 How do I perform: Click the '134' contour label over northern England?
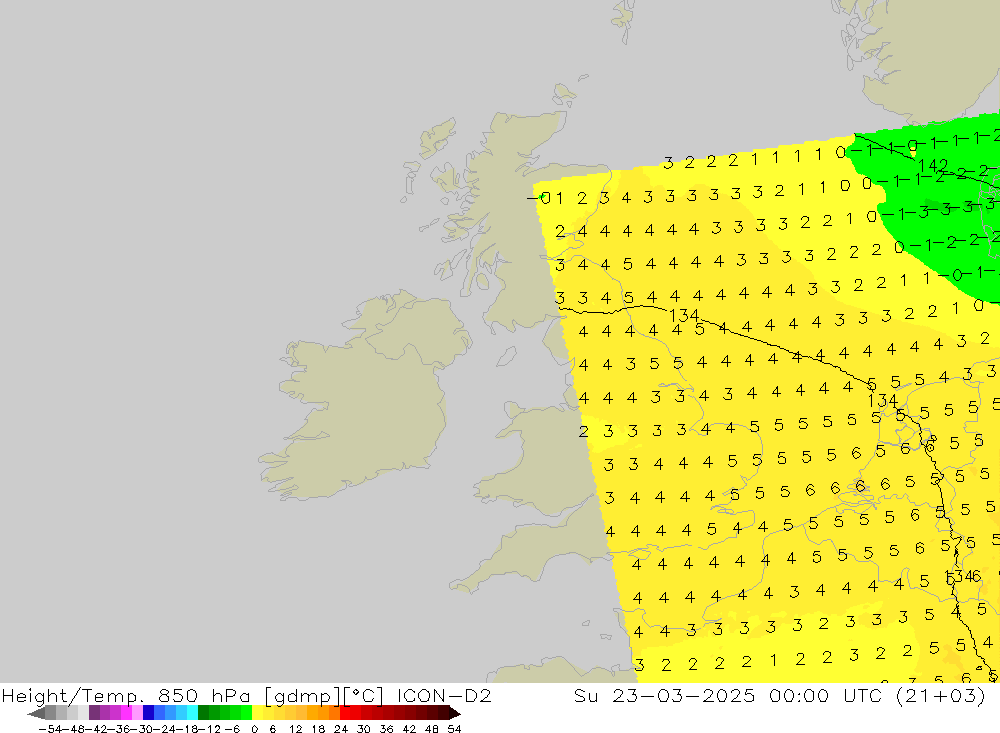pyautogui.click(x=684, y=315)
